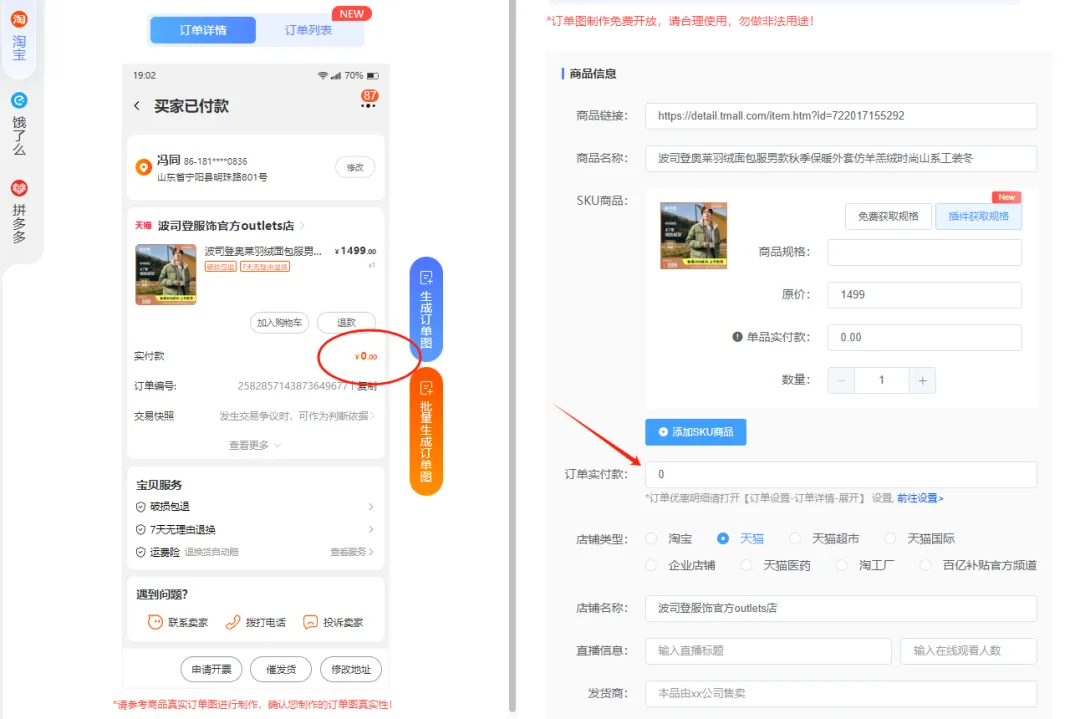Click the quantity value field
The height and width of the screenshot is (719, 1080).
pyautogui.click(x=882, y=380)
